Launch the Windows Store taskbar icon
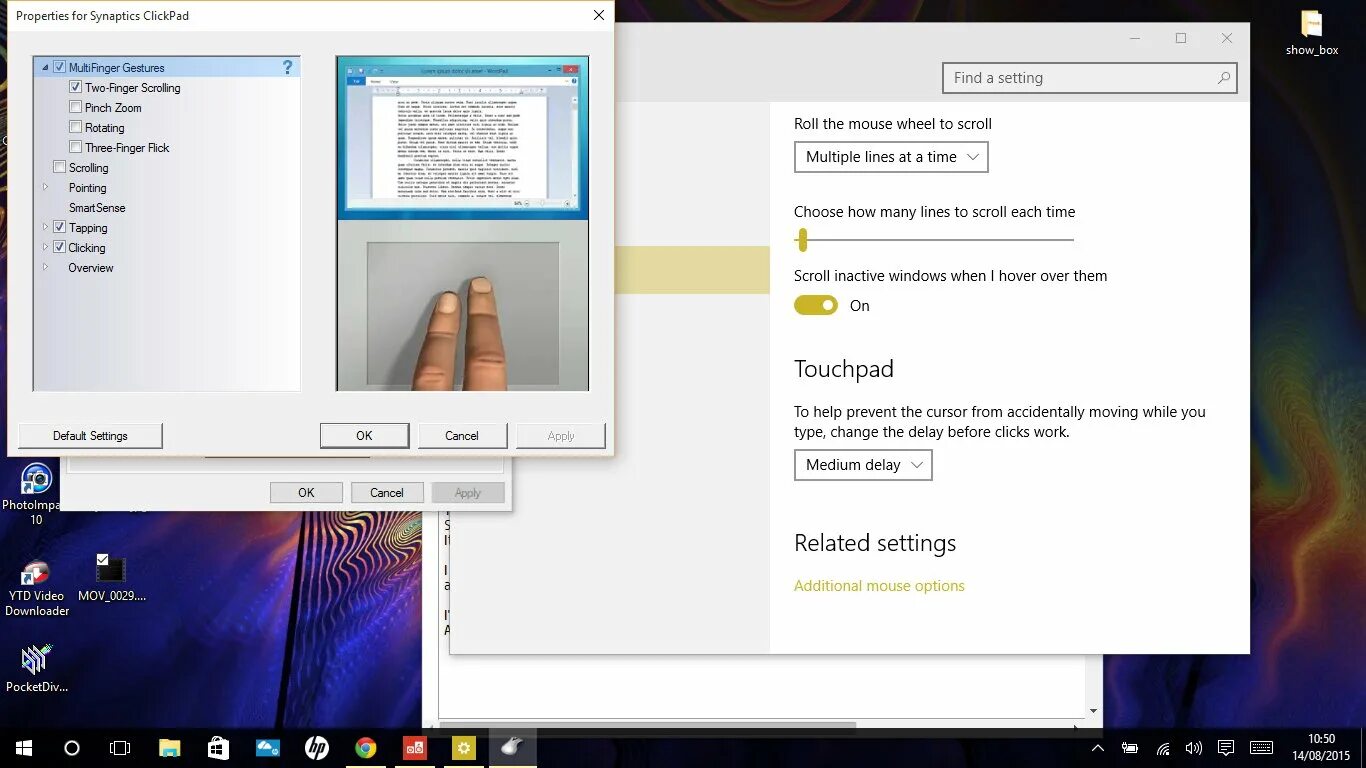The width and height of the screenshot is (1366, 768). pyautogui.click(x=218, y=748)
